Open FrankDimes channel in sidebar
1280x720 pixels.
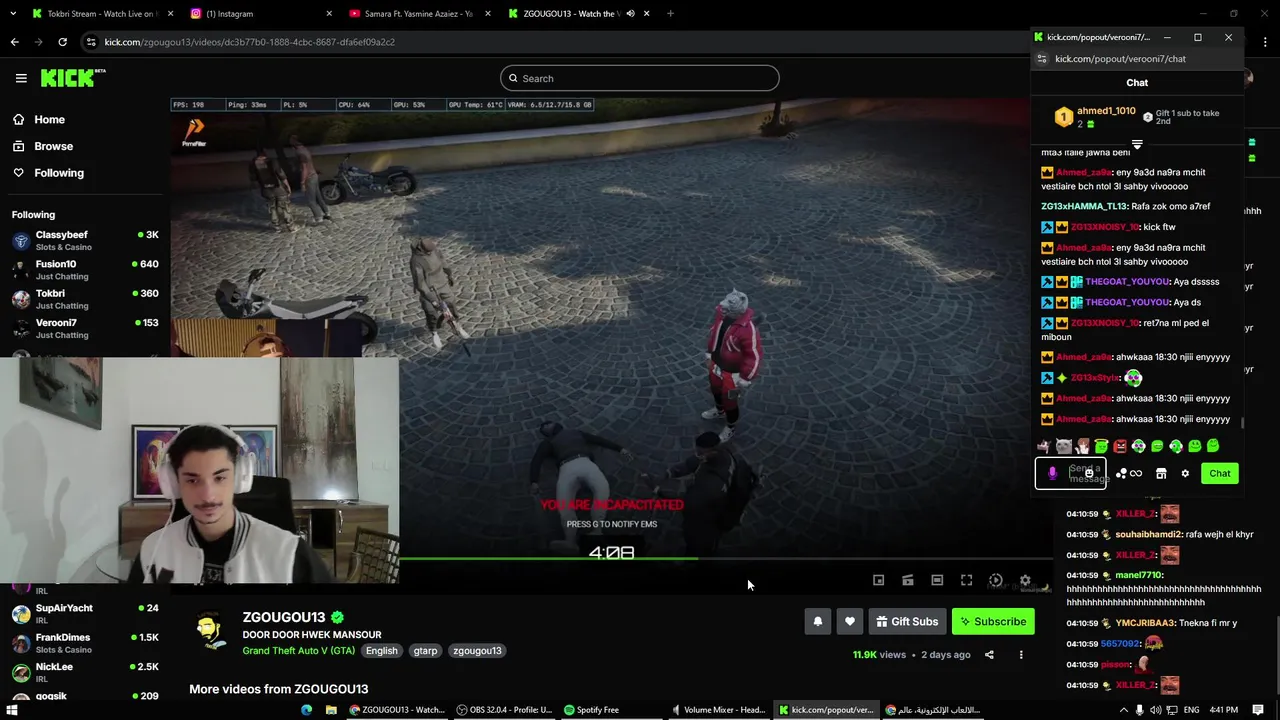[x=85, y=643]
